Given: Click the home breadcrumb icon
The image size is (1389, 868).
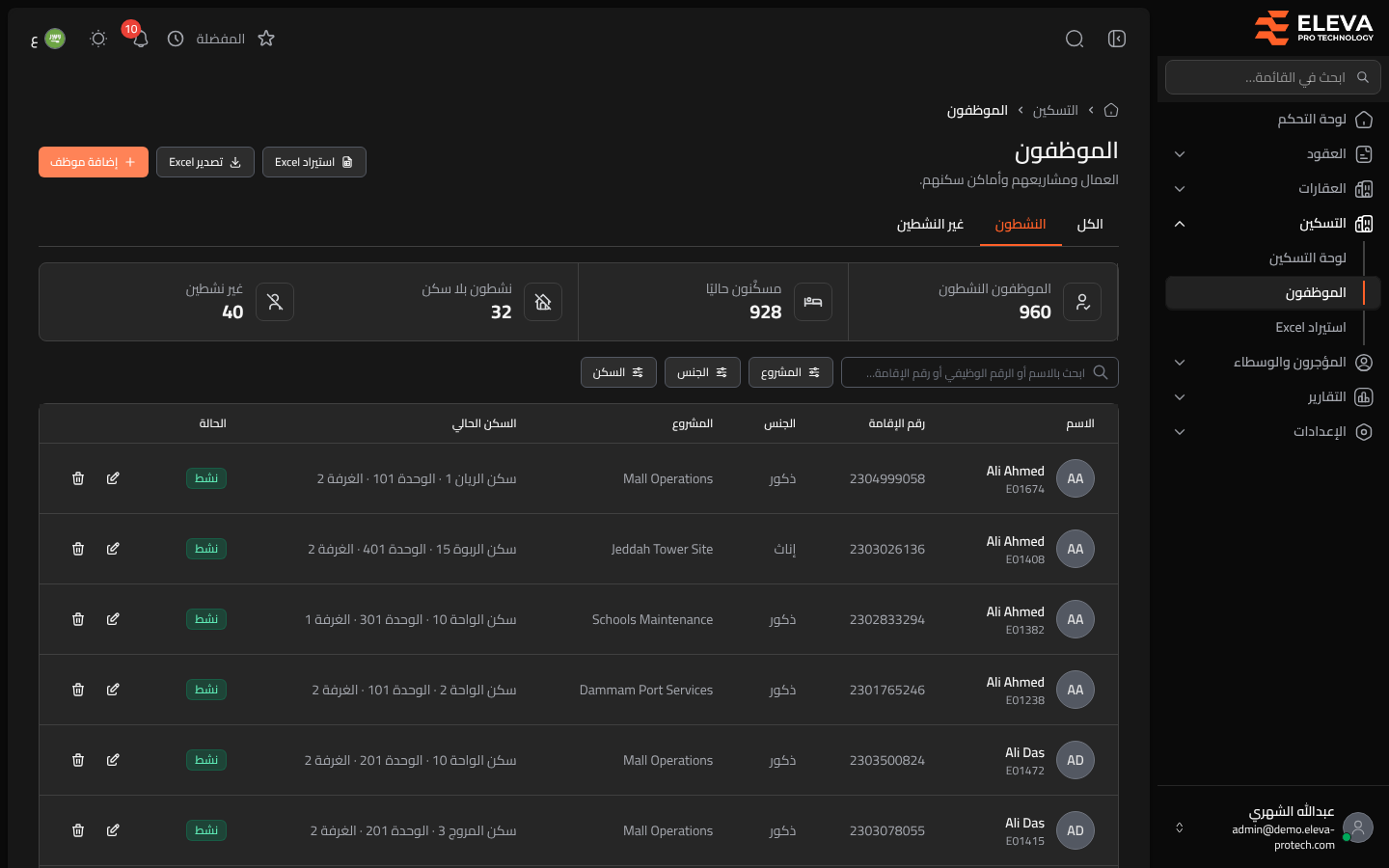Looking at the screenshot, I should (x=1111, y=110).
